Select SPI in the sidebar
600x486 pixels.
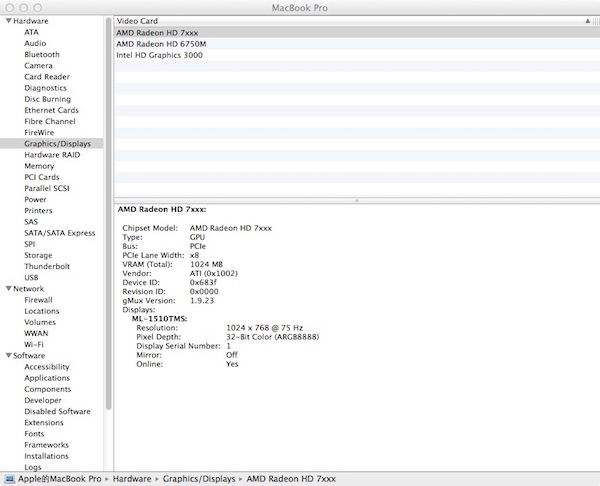(29, 244)
